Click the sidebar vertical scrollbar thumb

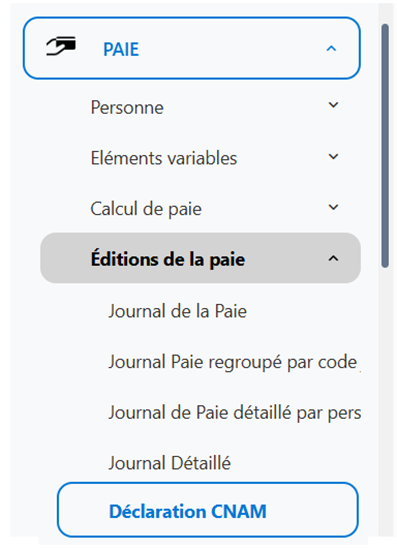[385, 146]
